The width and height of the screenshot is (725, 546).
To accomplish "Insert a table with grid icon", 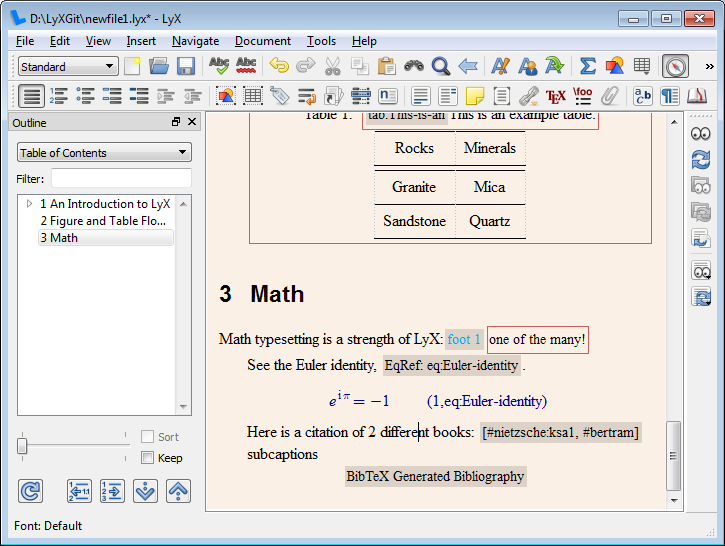I will tap(642, 66).
